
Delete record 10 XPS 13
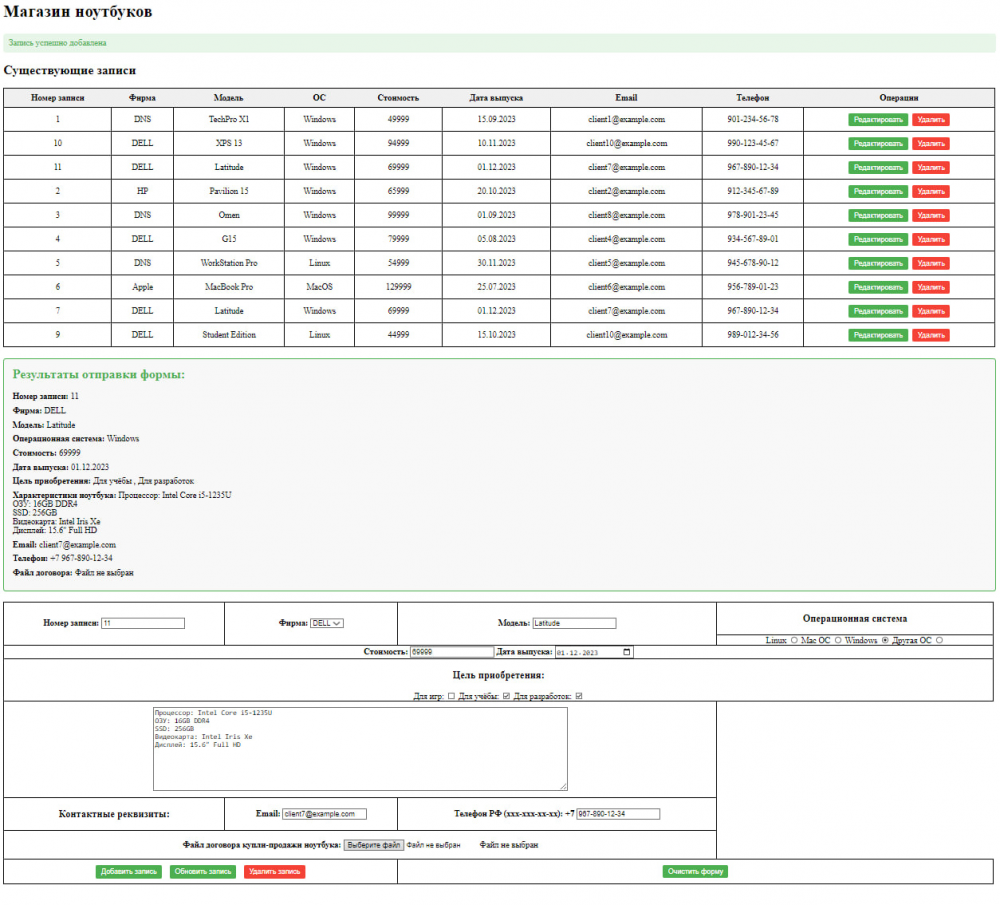pyautogui.click(x=930, y=143)
